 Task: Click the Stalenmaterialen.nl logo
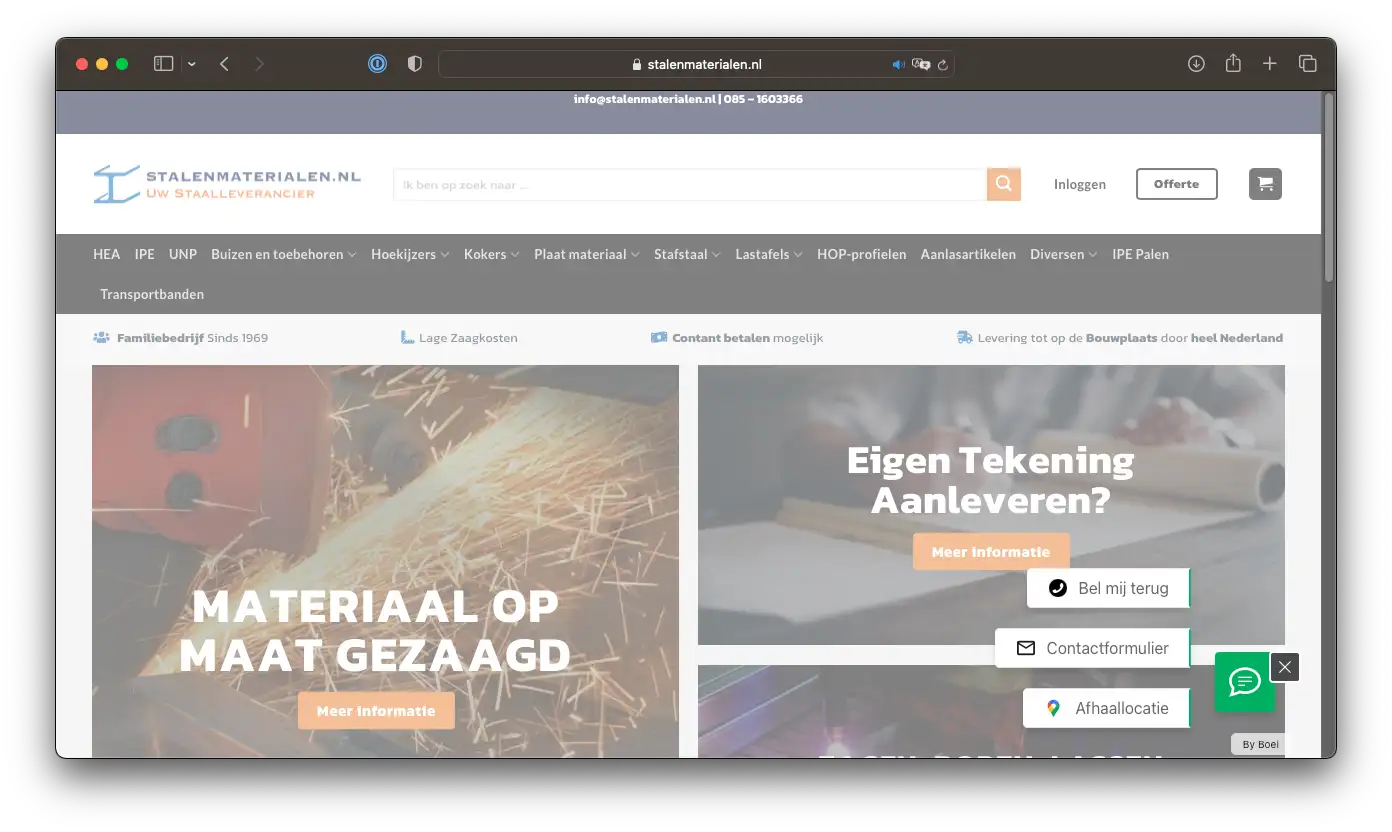tap(227, 184)
